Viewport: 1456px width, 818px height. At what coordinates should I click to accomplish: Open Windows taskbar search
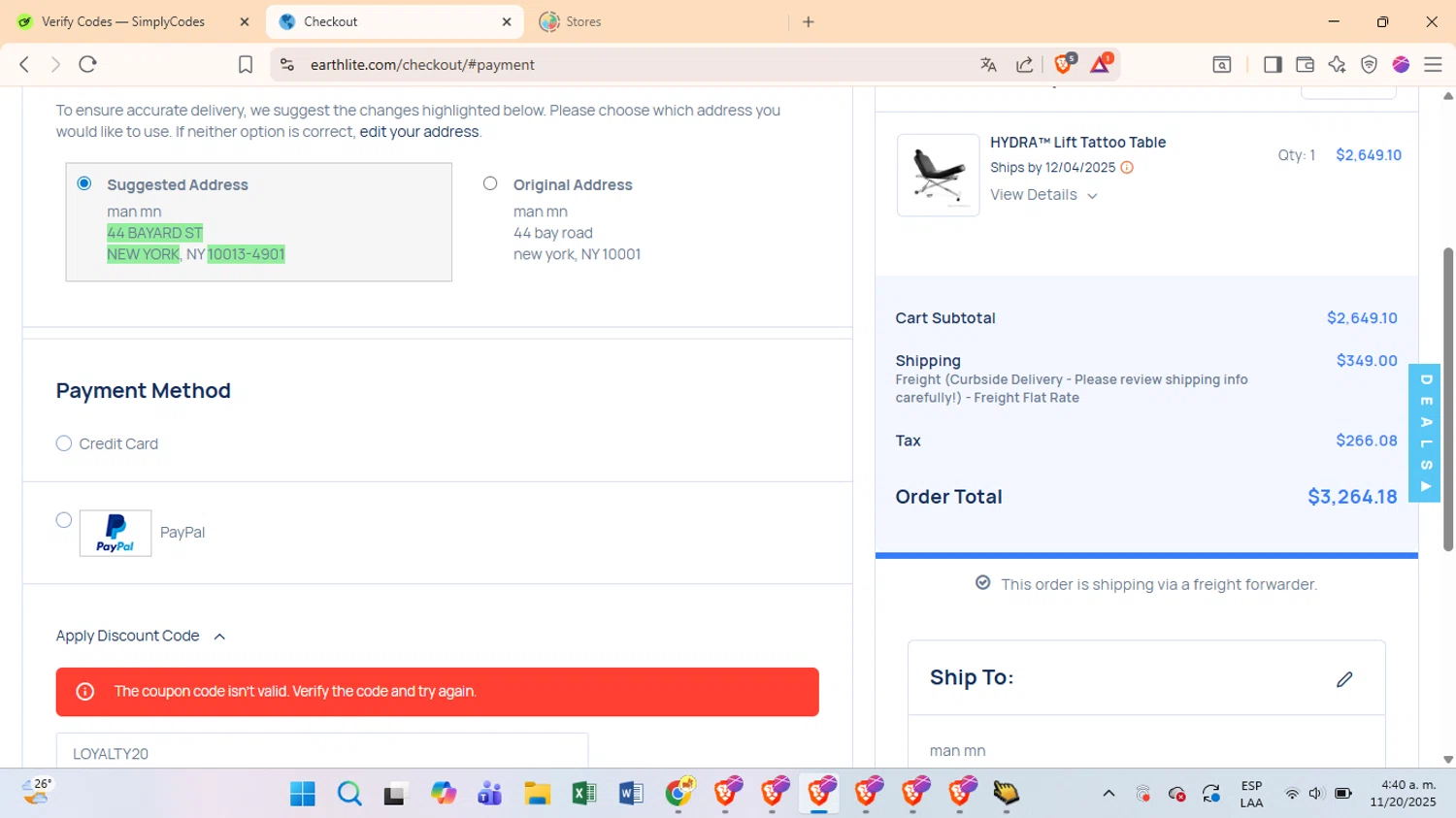pos(349,794)
